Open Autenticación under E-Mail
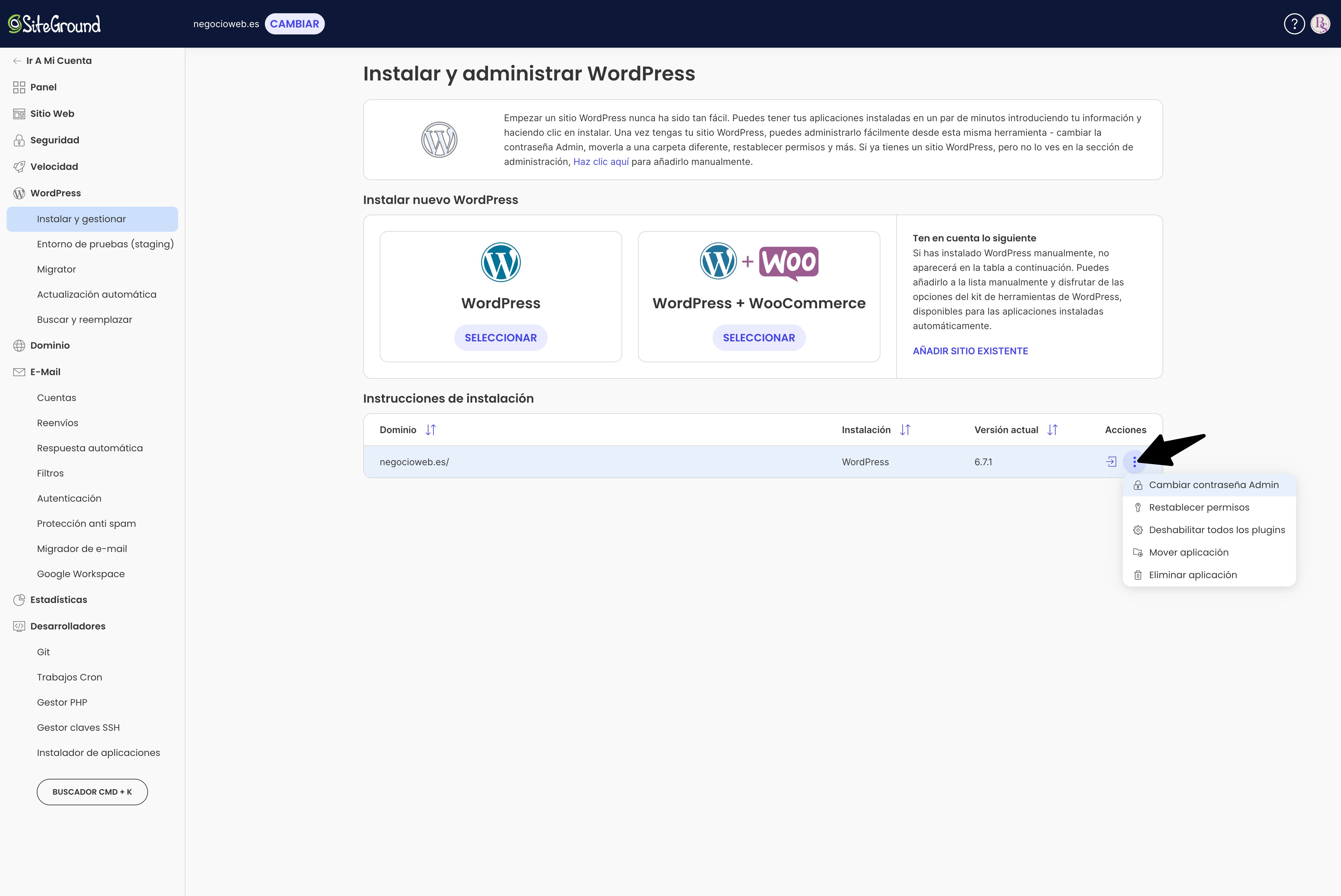The image size is (1341, 896). (69, 498)
